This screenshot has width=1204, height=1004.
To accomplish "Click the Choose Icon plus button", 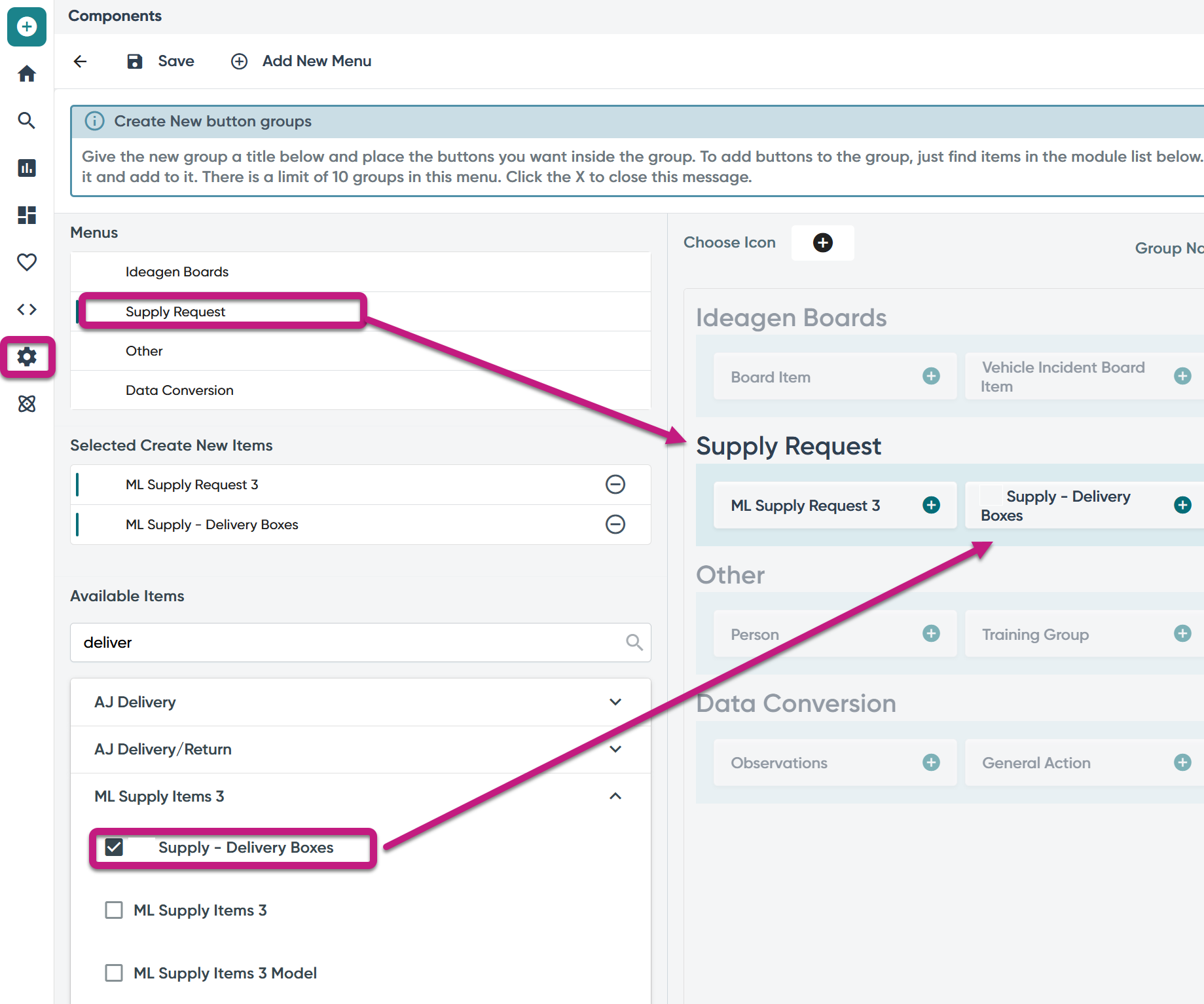I will 823,243.
